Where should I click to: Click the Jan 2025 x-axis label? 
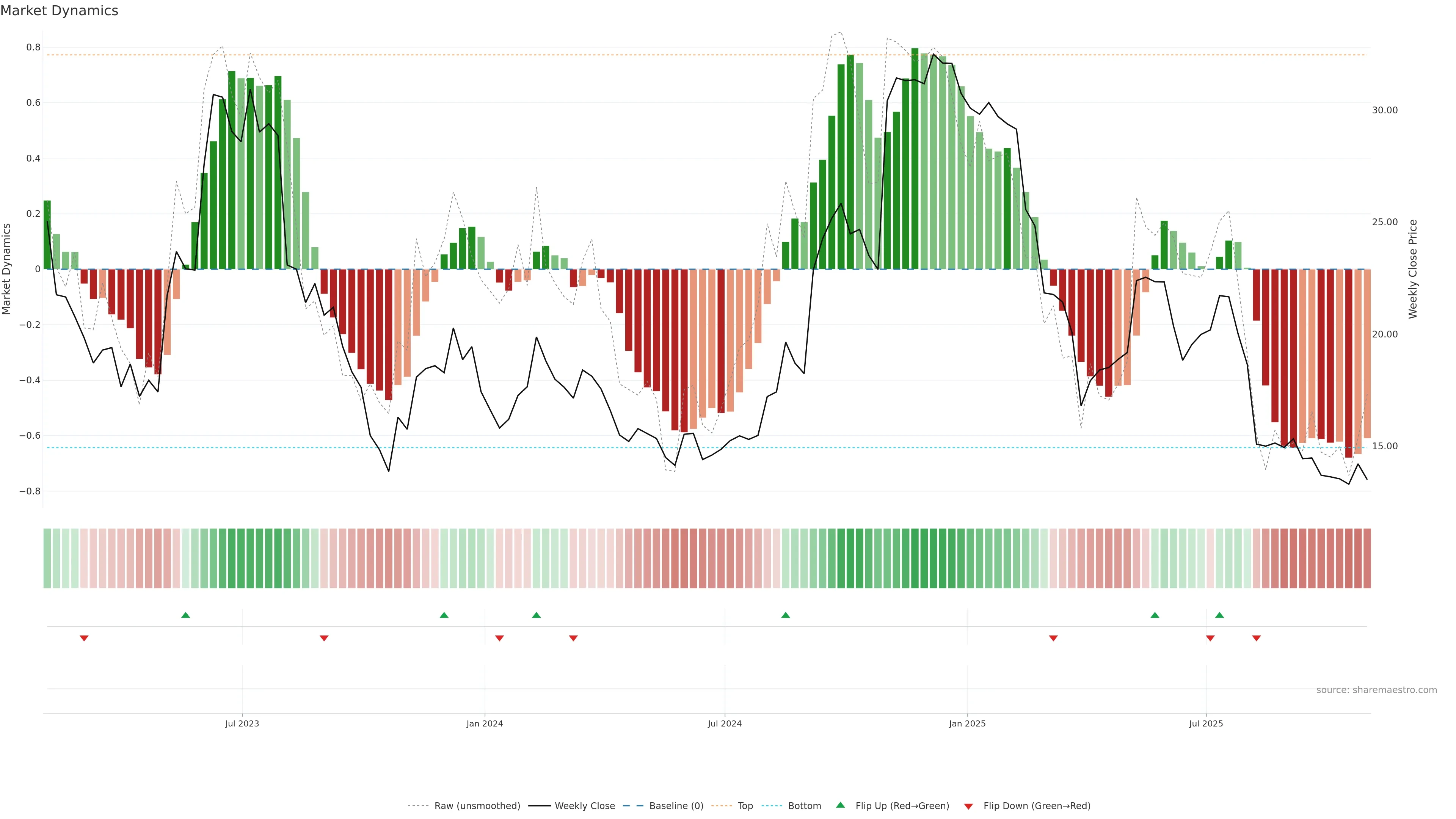[967, 723]
